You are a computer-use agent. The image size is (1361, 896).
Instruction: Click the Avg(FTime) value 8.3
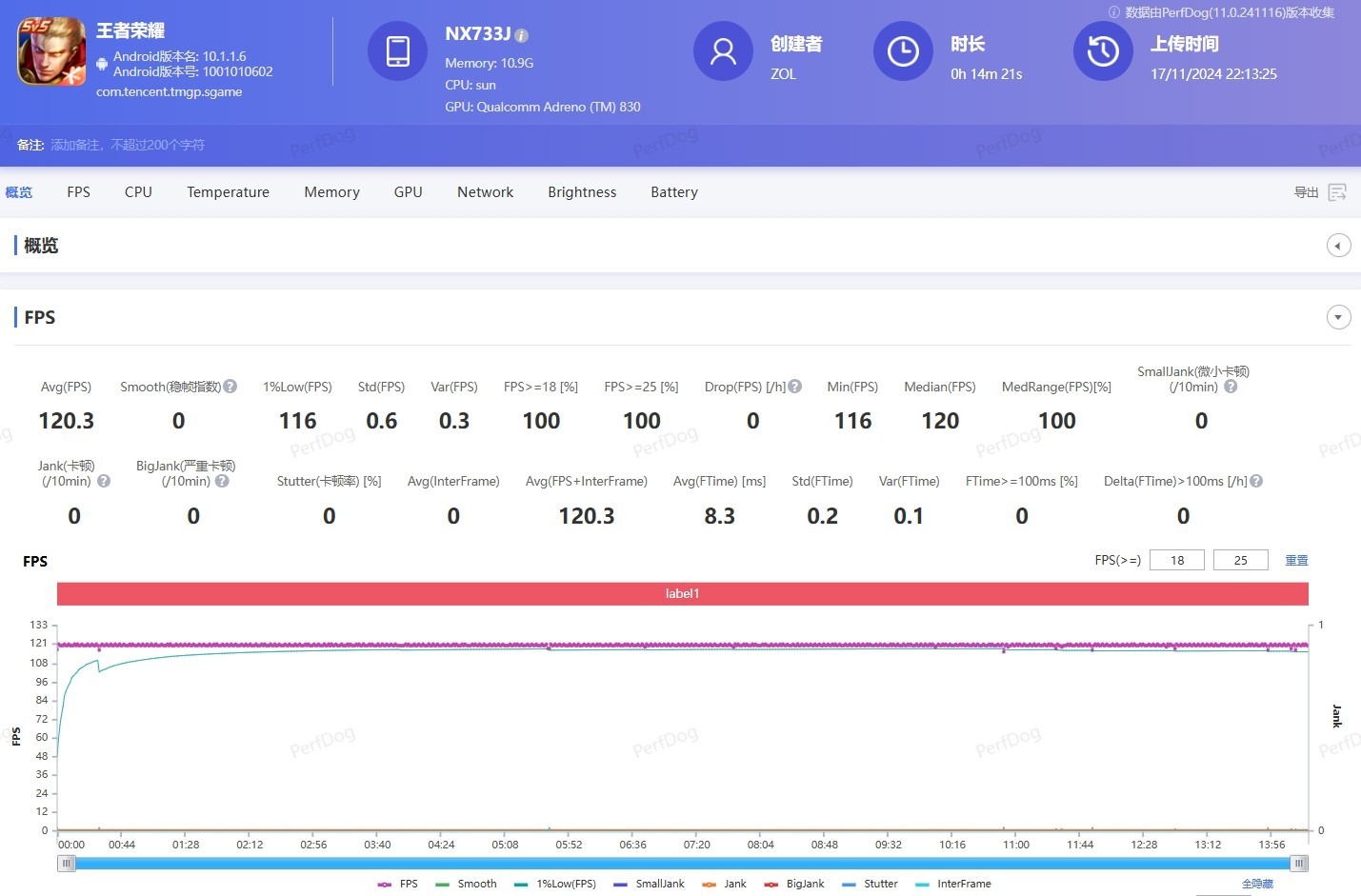[720, 516]
